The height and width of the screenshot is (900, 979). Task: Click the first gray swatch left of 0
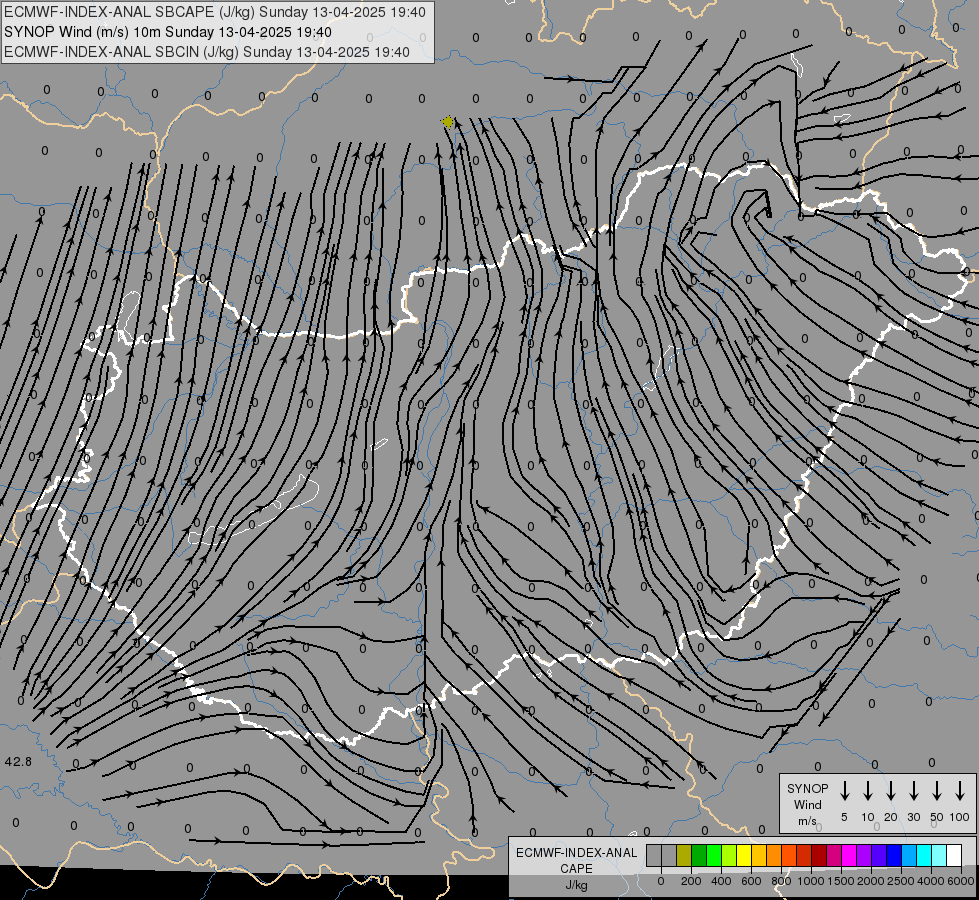click(x=654, y=855)
